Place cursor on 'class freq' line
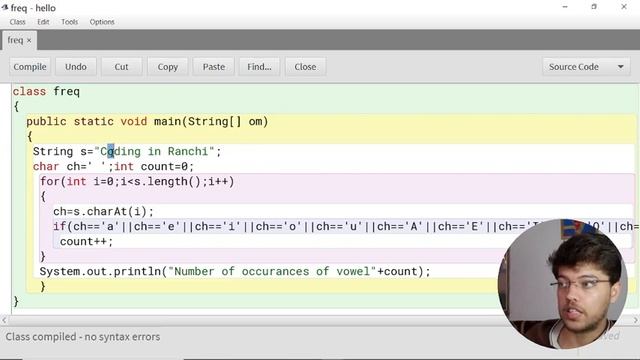The height and width of the screenshot is (360, 640). (x=46, y=91)
